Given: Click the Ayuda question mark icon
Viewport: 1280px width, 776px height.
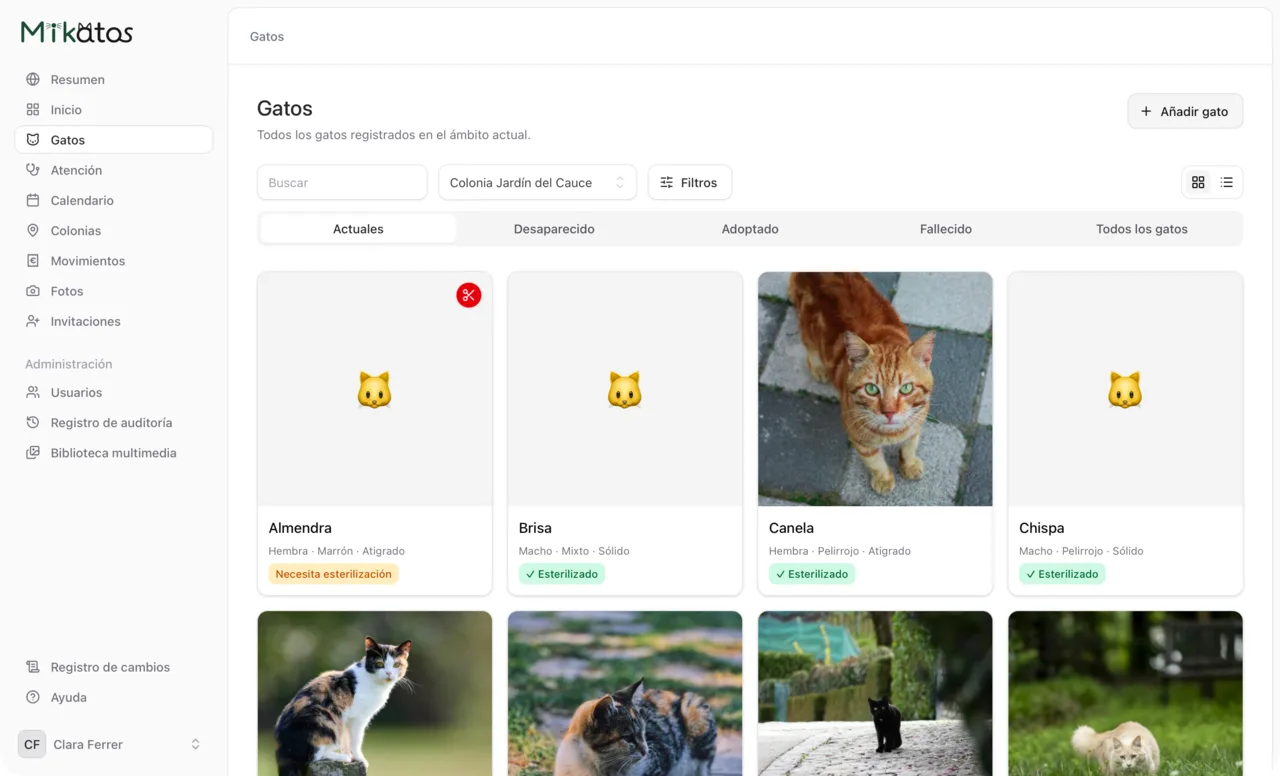Looking at the screenshot, I should coord(33,697).
